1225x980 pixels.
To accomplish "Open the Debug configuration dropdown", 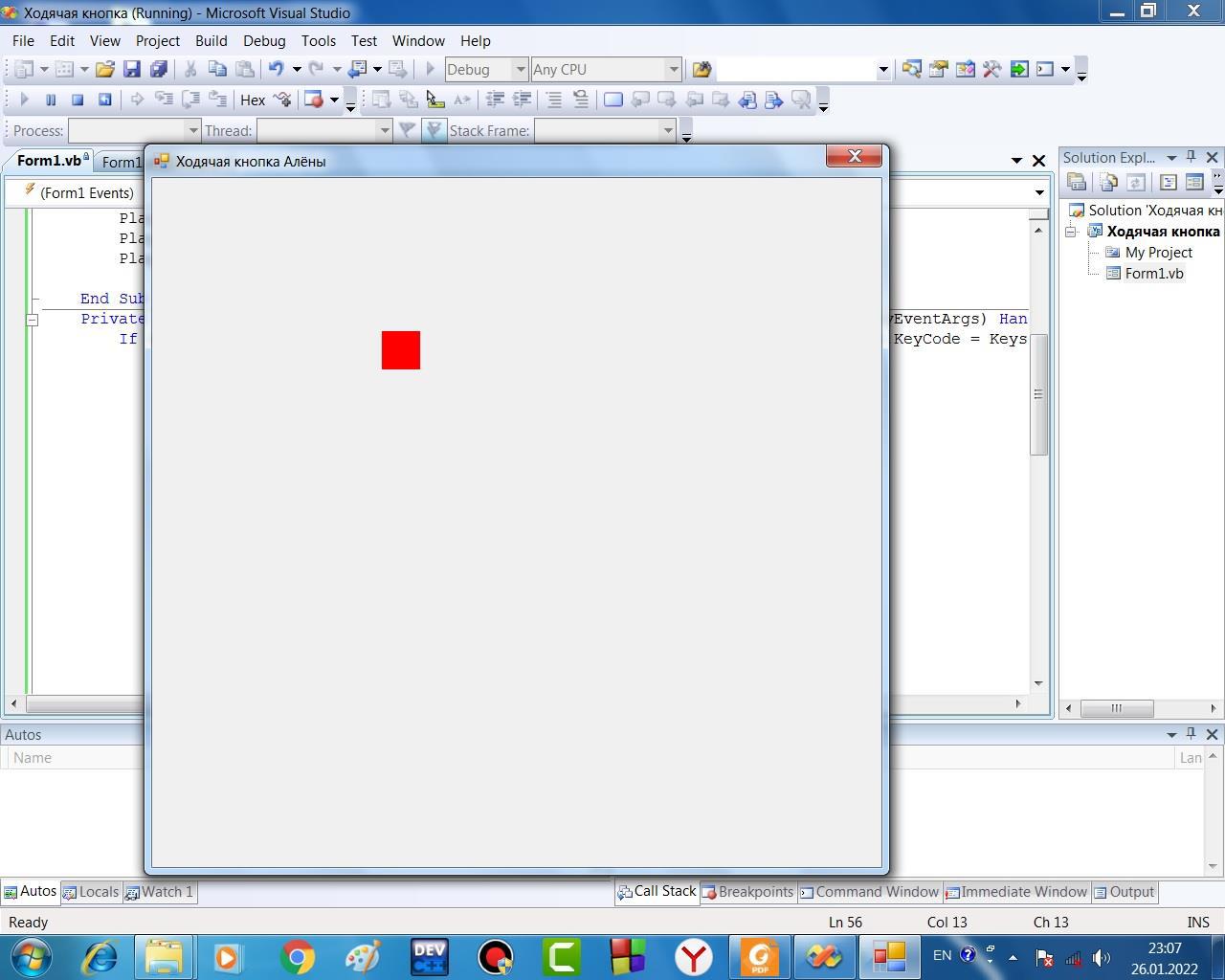I will point(521,69).
